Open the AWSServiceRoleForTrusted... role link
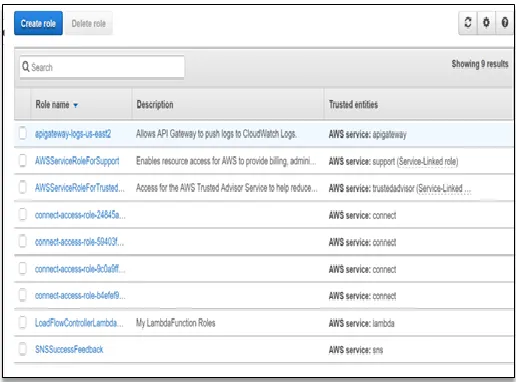The height and width of the screenshot is (382, 516). 80,188
